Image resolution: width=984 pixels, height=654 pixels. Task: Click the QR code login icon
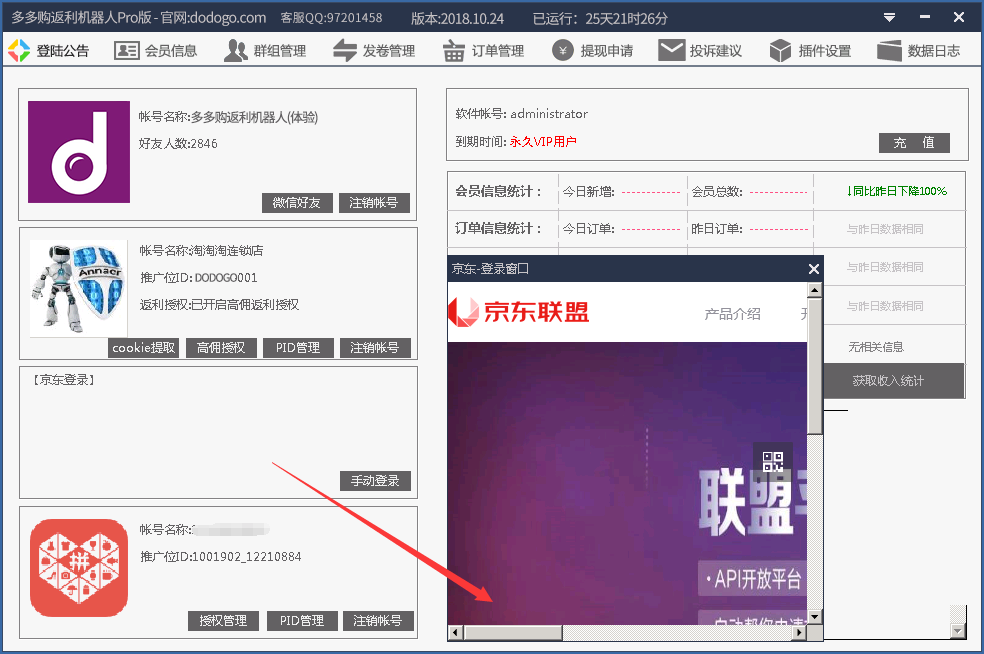773,462
